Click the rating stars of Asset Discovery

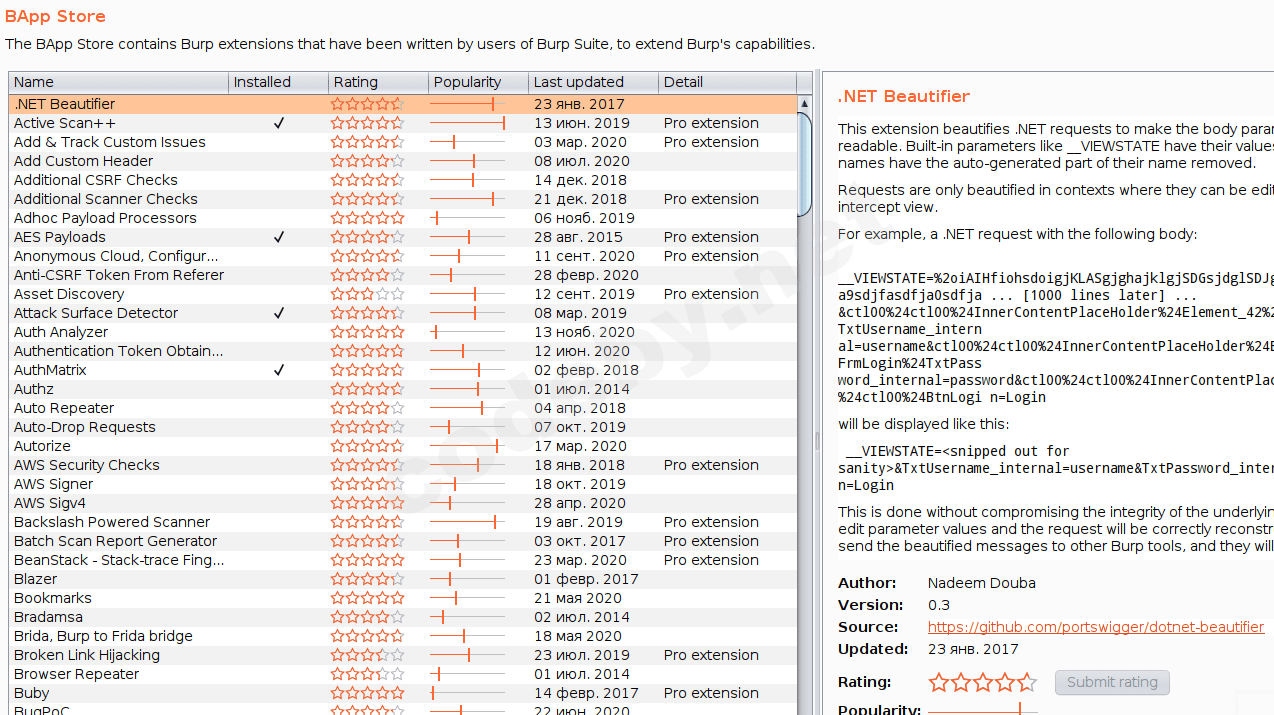368,294
